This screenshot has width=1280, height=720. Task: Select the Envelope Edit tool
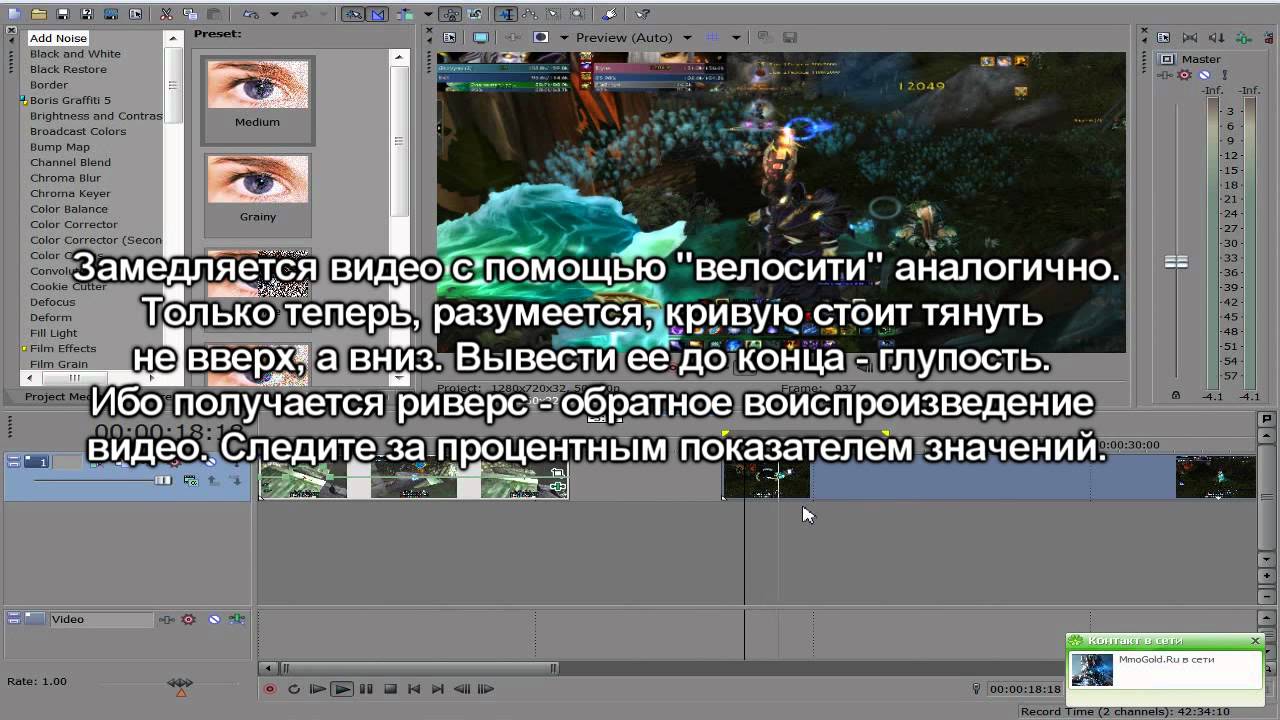coord(530,14)
